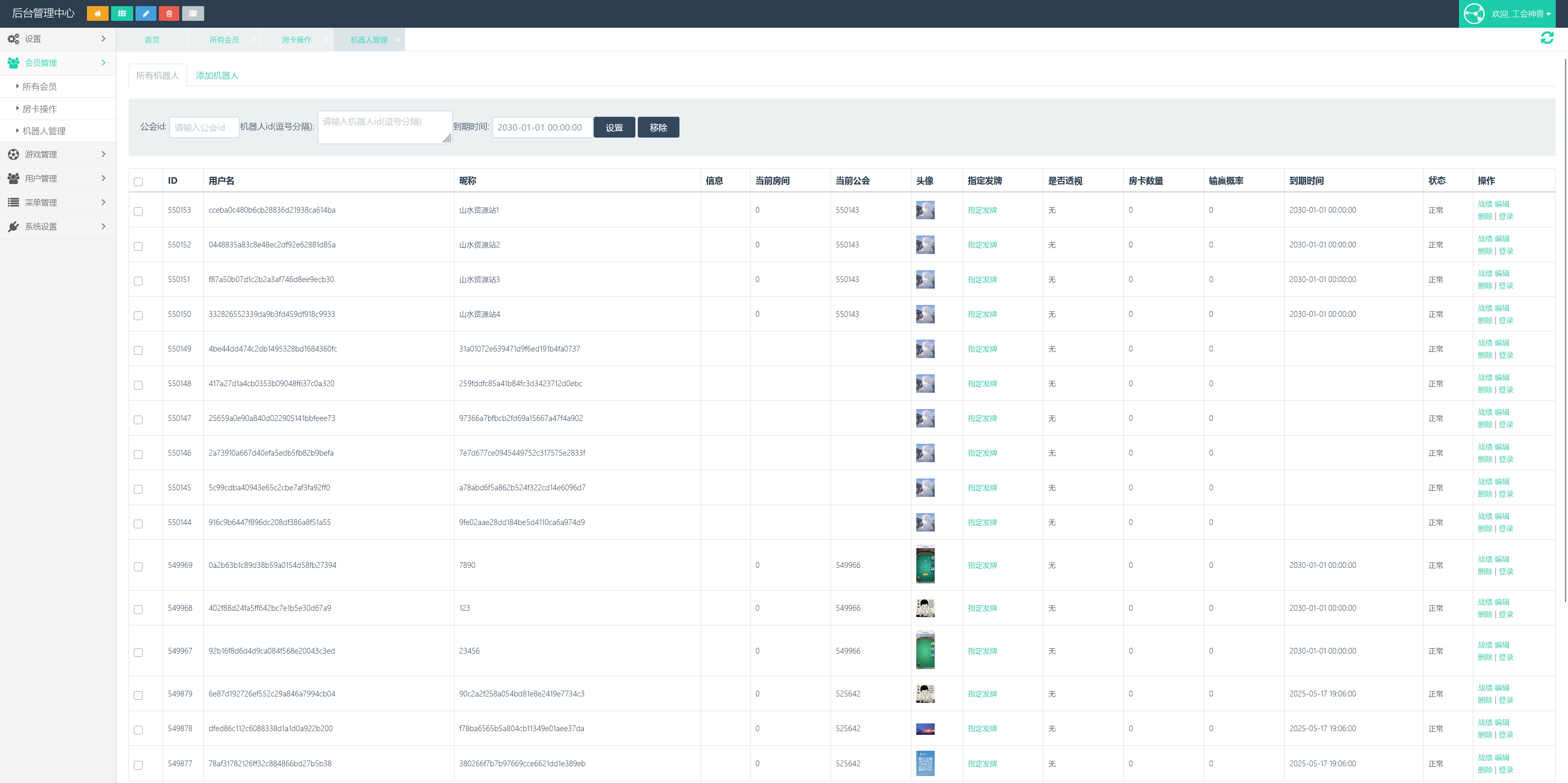This screenshot has height=783, width=1568.
Task: Click the 系统设置 plug icon in sidebar
Action: pos(13,226)
